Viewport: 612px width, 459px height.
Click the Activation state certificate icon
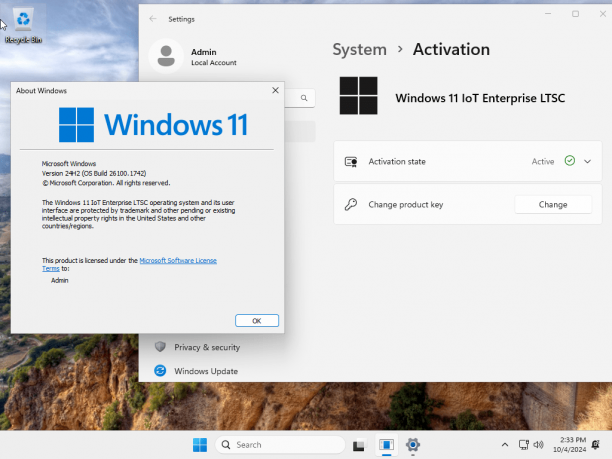click(351, 162)
